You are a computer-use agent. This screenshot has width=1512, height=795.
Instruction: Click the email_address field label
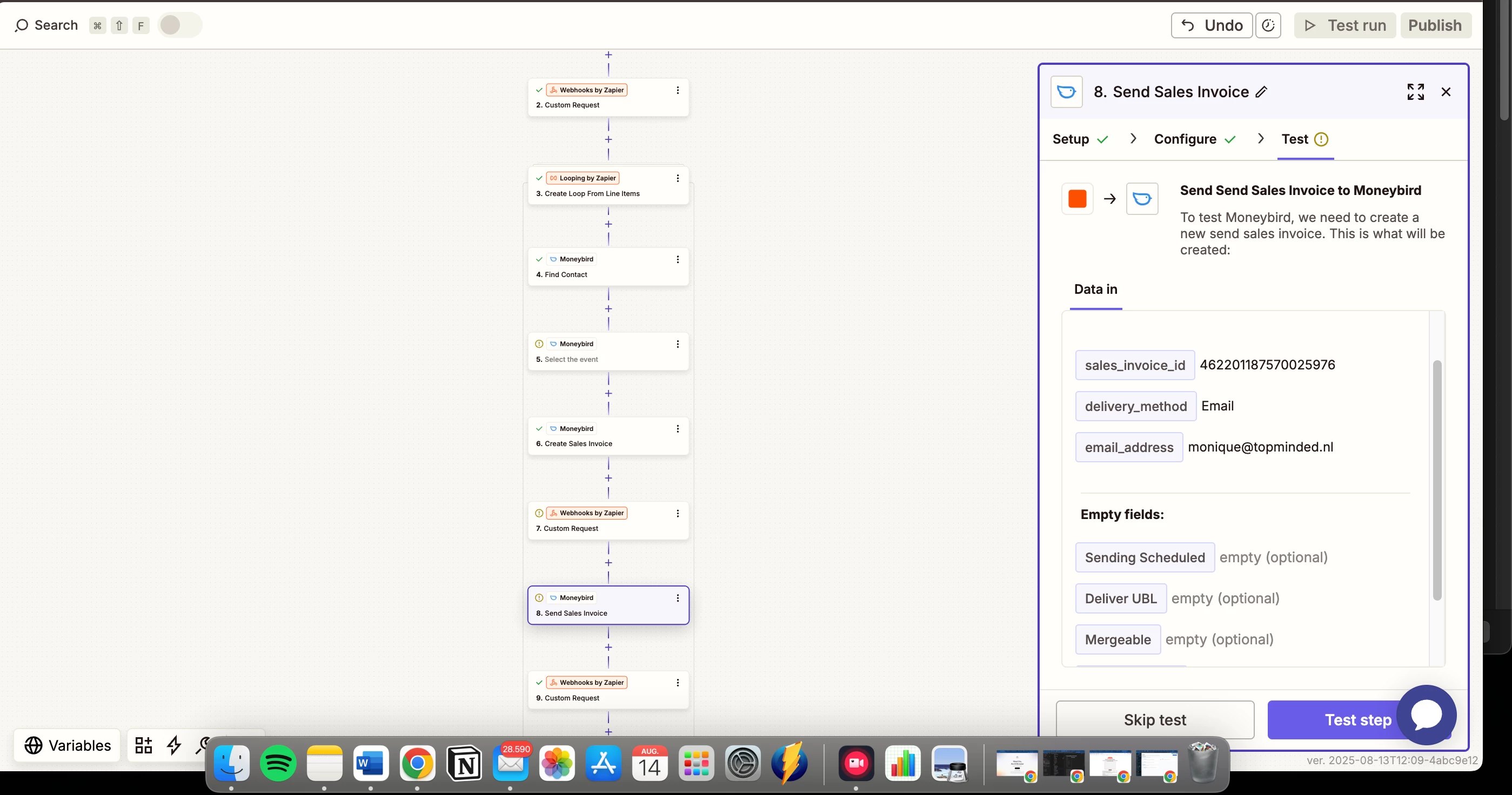(x=1129, y=447)
